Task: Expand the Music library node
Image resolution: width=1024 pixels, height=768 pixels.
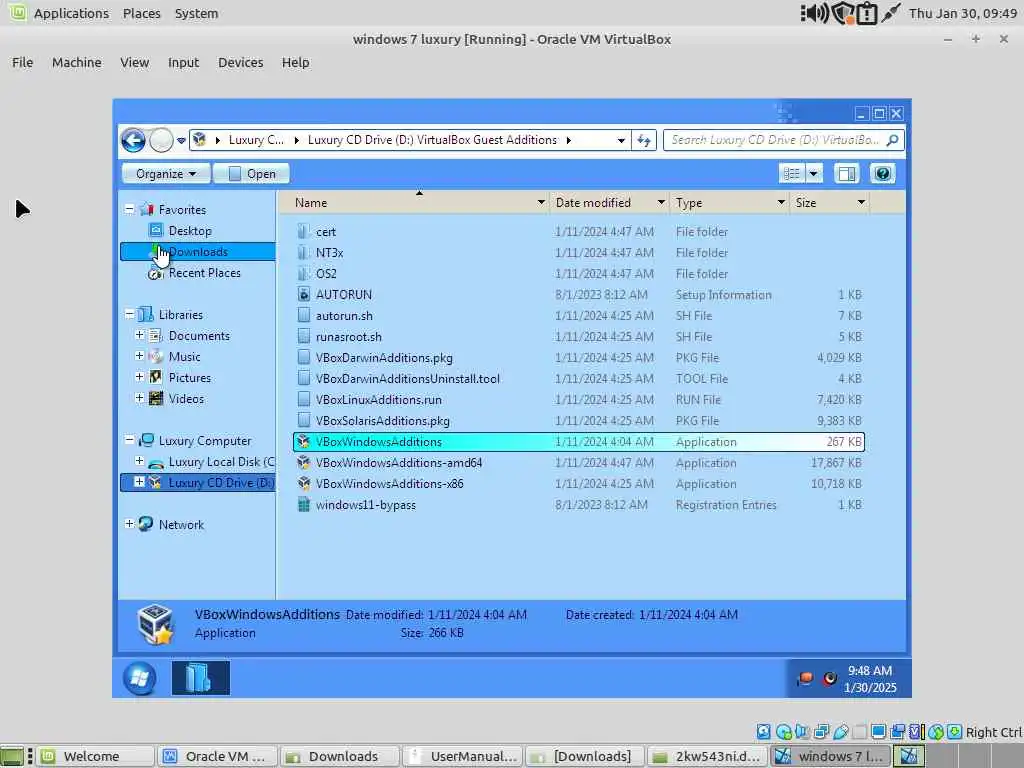Action: click(x=139, y=356)
